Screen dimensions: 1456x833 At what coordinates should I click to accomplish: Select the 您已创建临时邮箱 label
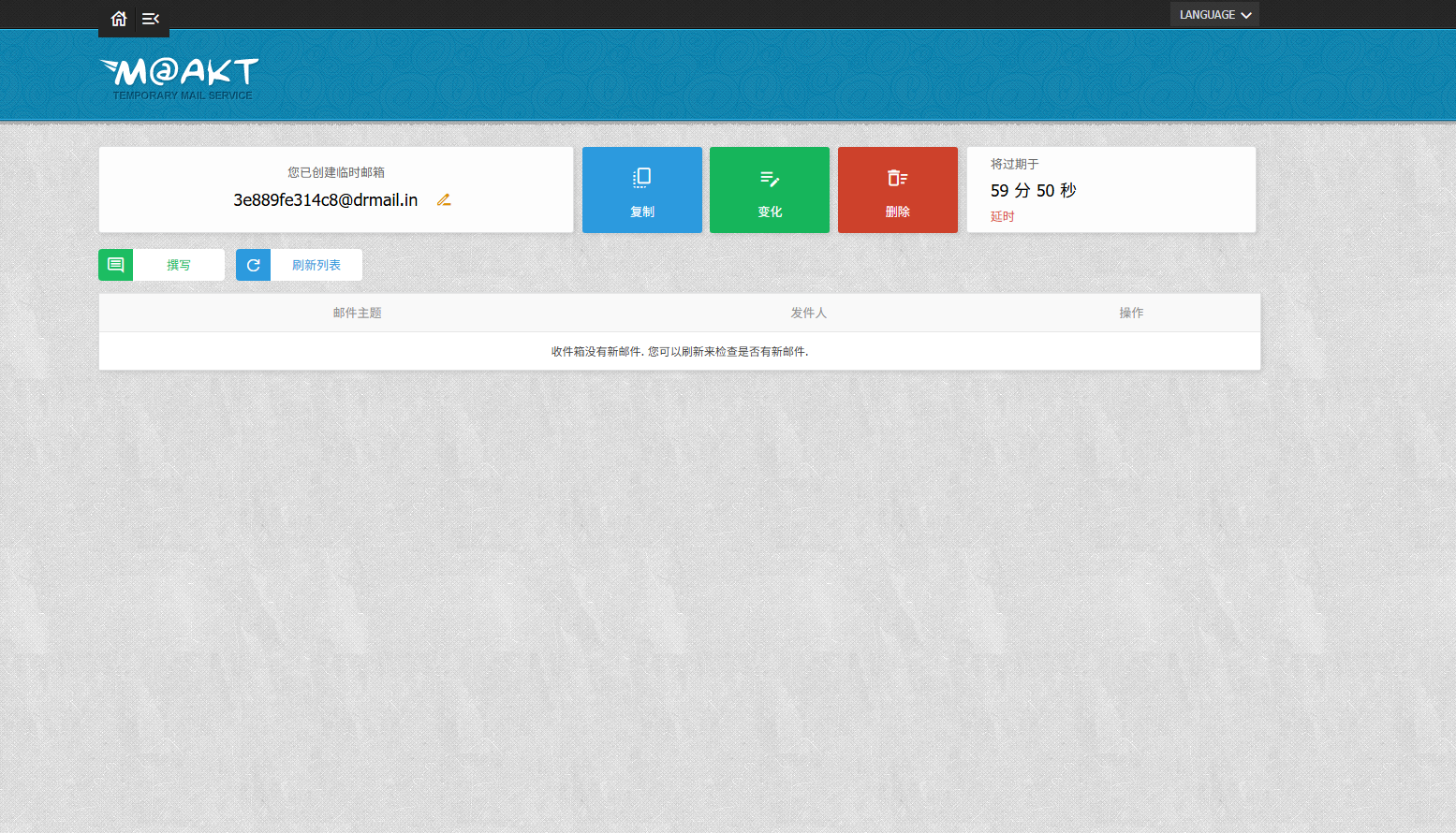[x=336, y=172]
